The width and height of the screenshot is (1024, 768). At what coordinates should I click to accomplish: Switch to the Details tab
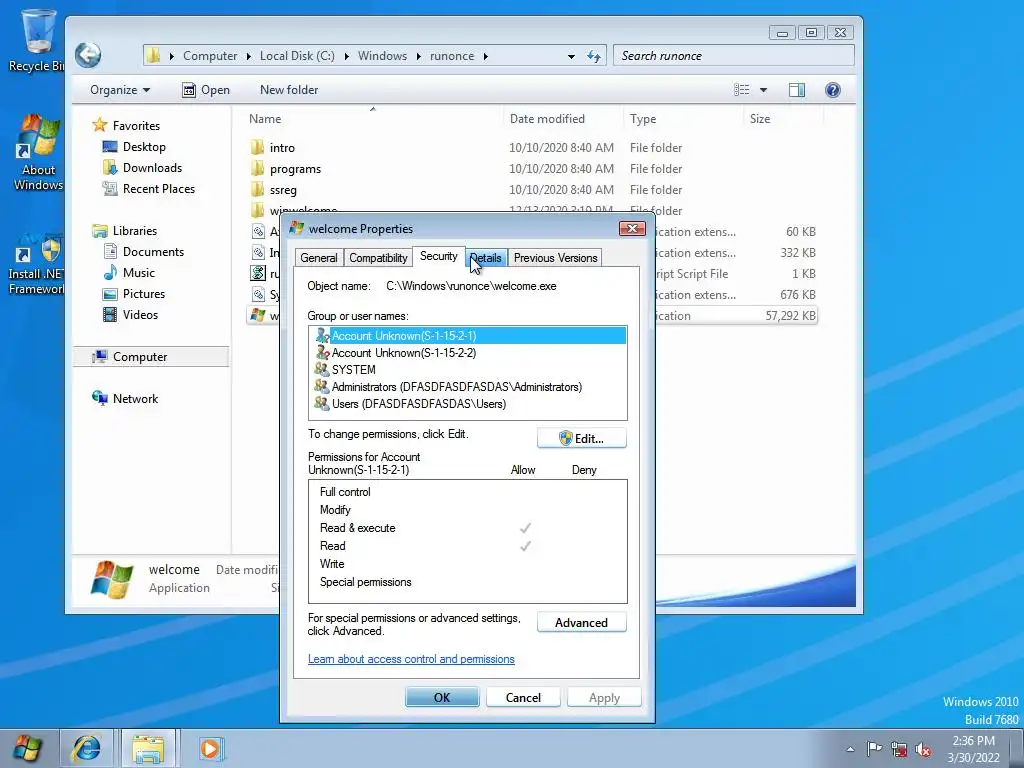[487, 258]
